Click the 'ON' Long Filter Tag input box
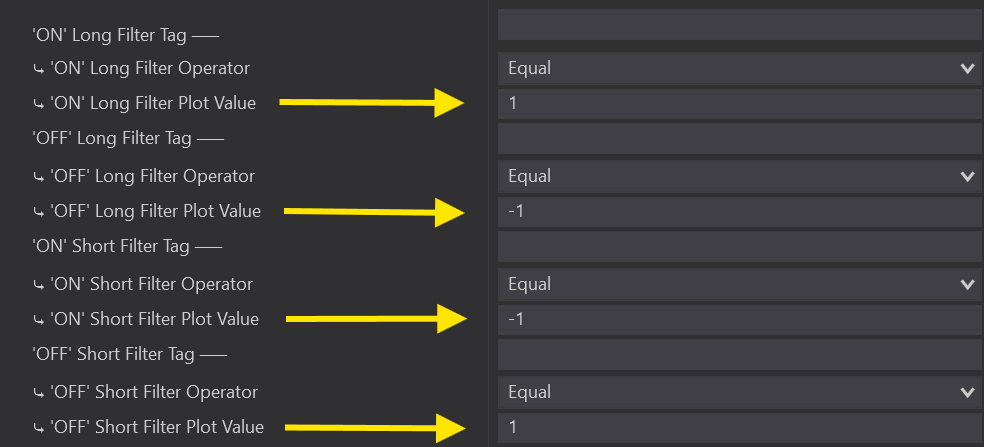984x447 pixels. [x=740, y=25]
